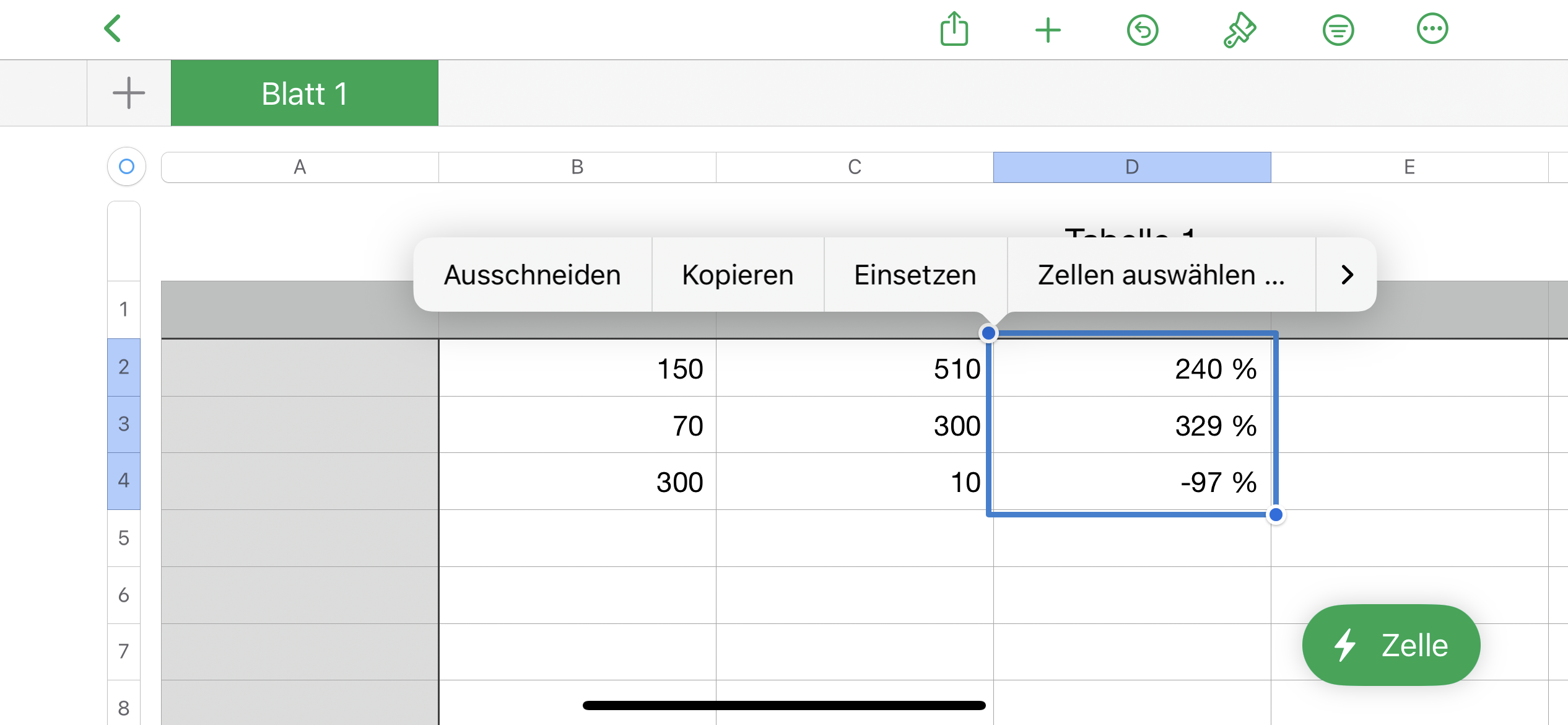1568x725 pixels.
Task: Open the more options ellipsis icon
Action: 1432,29
